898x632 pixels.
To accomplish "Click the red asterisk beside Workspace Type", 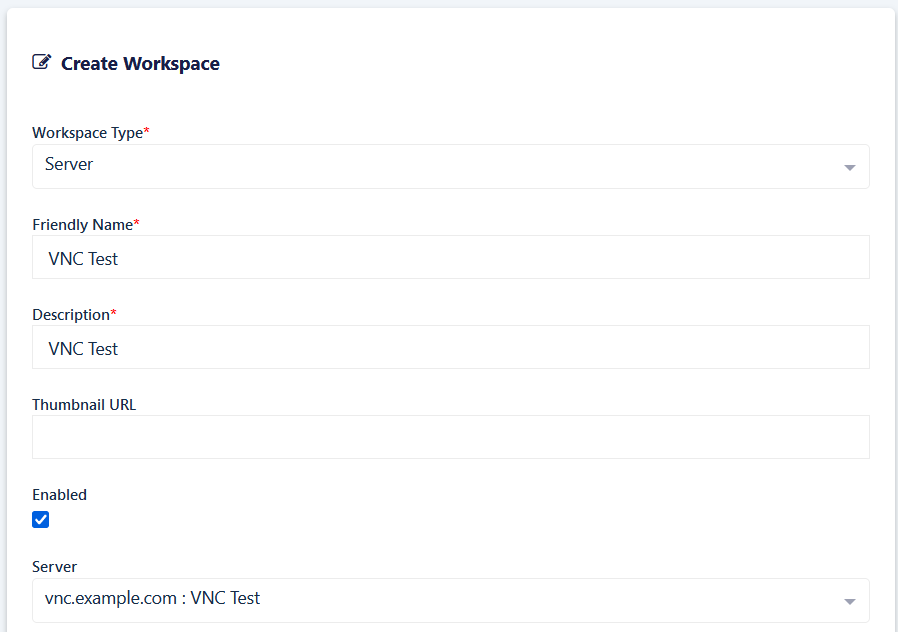I will [147, 132].
